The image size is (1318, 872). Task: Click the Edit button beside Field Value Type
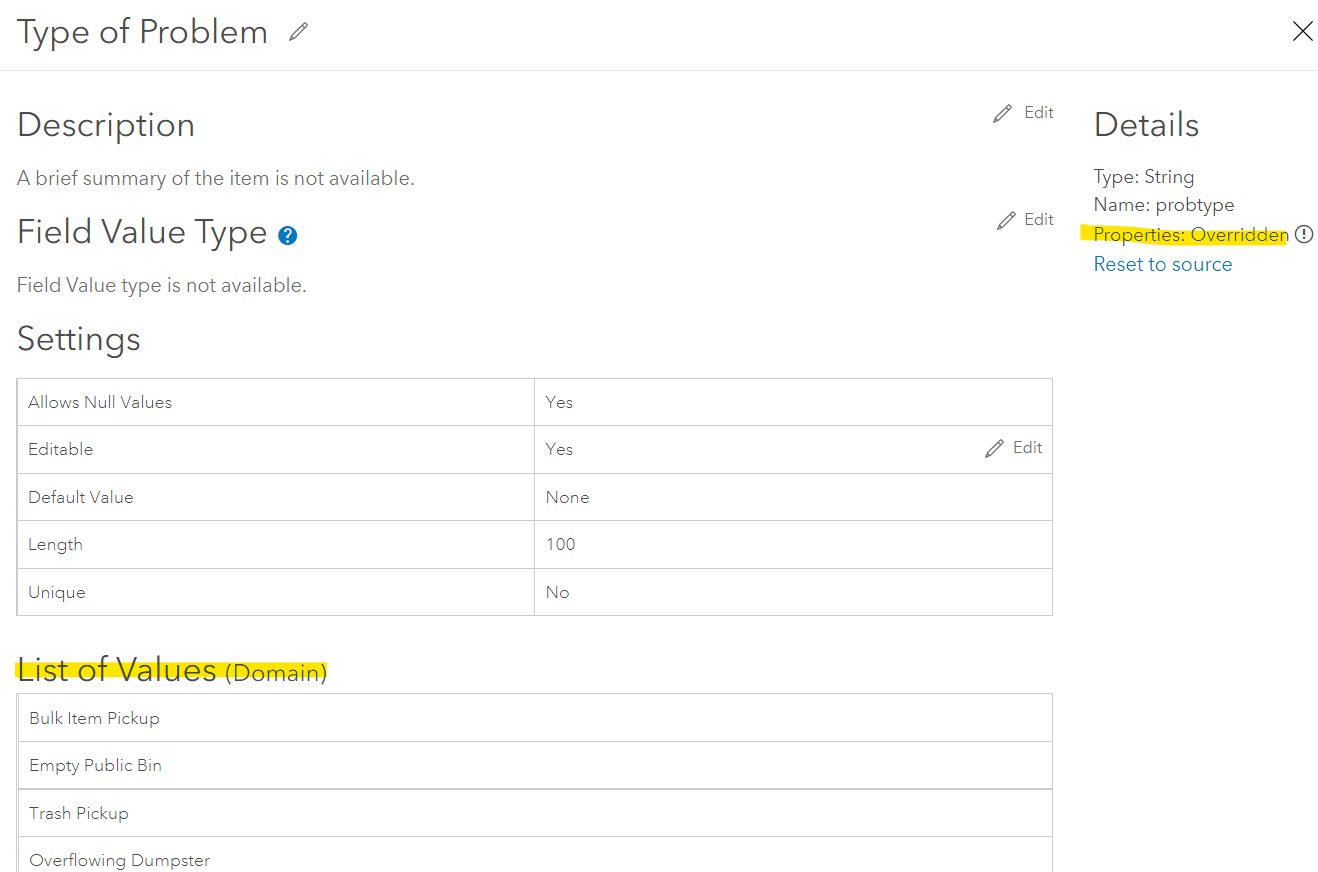tap(1038, 219)
